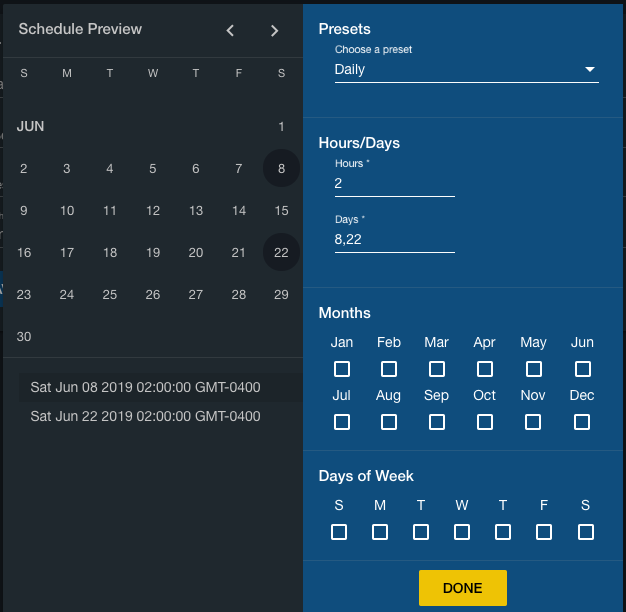Select the Sat Jun 08 2019 schedule entry
Viewport: 626px width, 612px height.
click(145, 387)
